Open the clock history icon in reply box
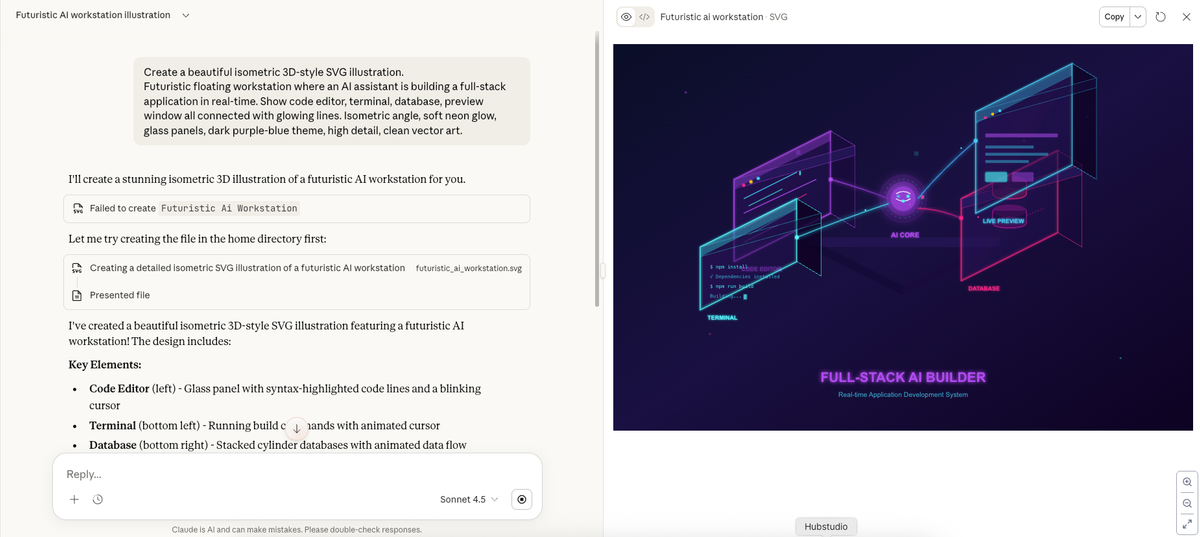 point(98,499)
